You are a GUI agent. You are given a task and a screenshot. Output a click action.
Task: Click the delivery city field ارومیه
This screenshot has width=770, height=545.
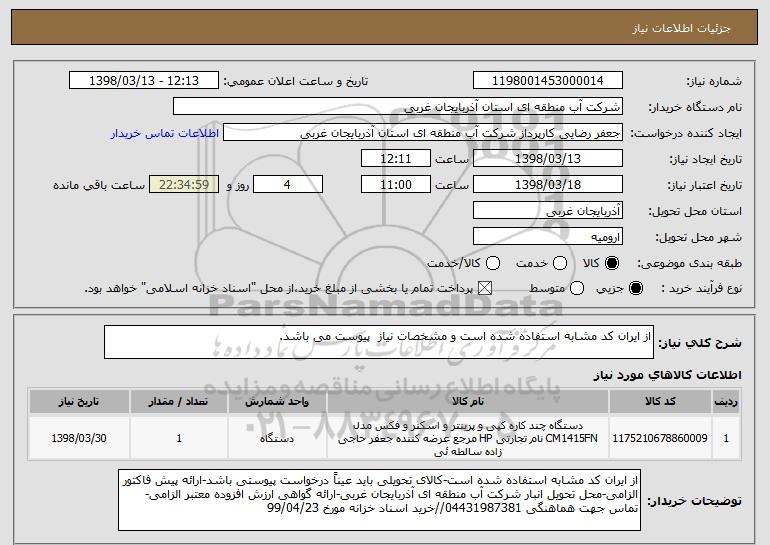(548, 237)
